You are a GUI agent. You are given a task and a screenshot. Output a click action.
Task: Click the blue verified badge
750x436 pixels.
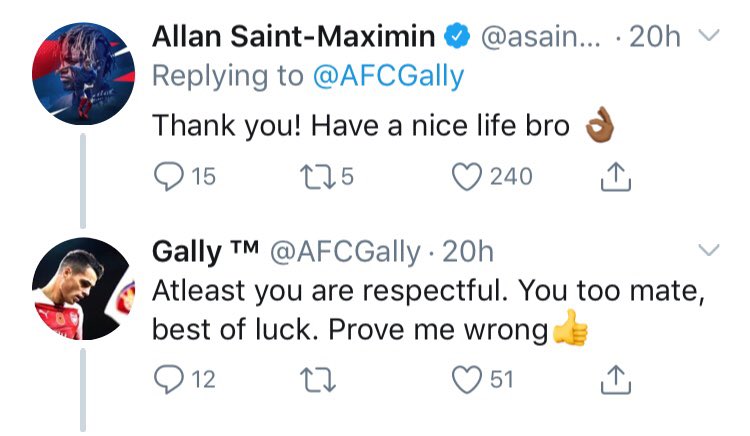tap(457, 36)
